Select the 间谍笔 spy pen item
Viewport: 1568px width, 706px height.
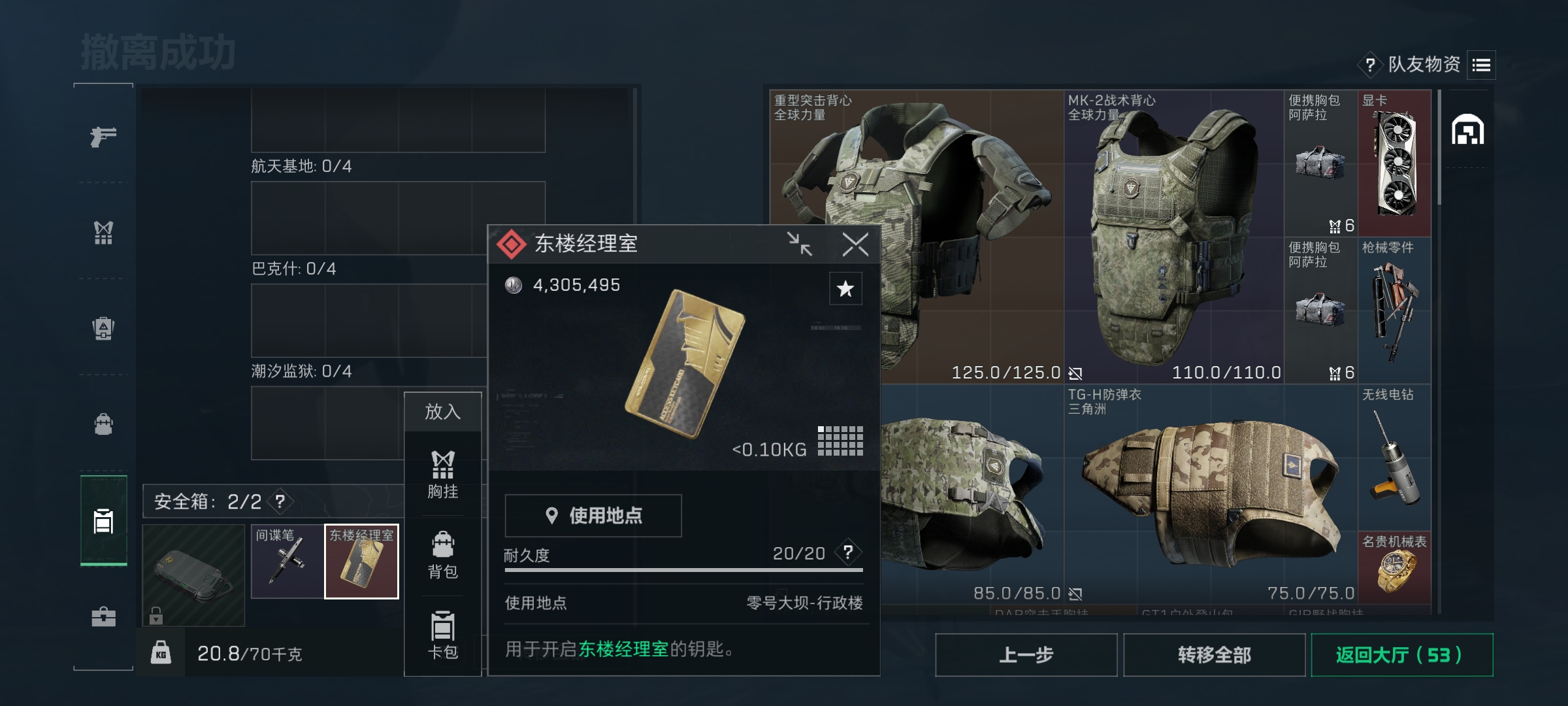coord(287,562)
